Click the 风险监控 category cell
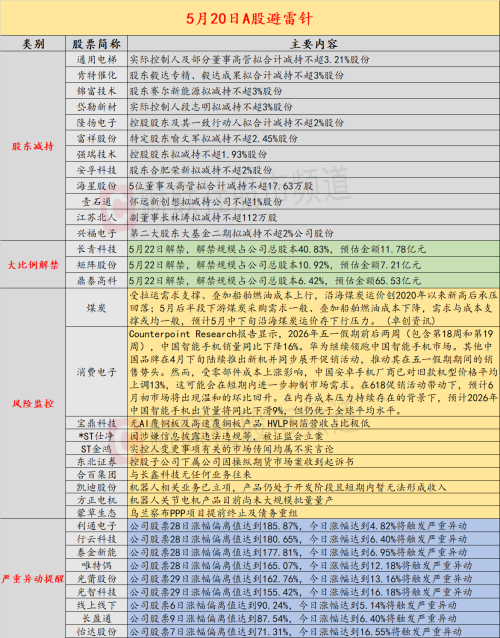The width and height of the screenshot is (500, 638). coord(33,403)
